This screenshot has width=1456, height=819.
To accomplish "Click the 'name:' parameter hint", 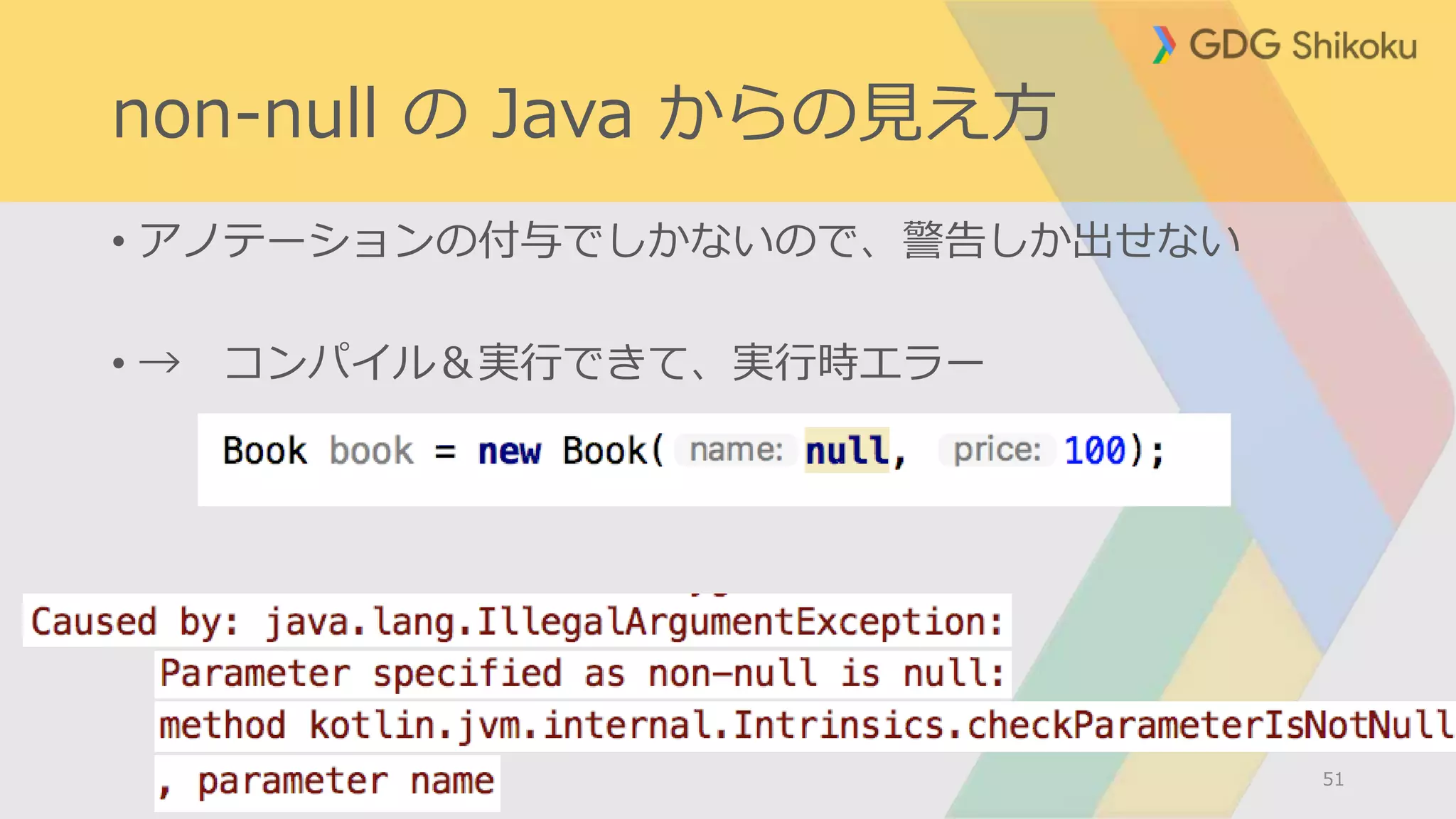I will click(x=737, y=450).
